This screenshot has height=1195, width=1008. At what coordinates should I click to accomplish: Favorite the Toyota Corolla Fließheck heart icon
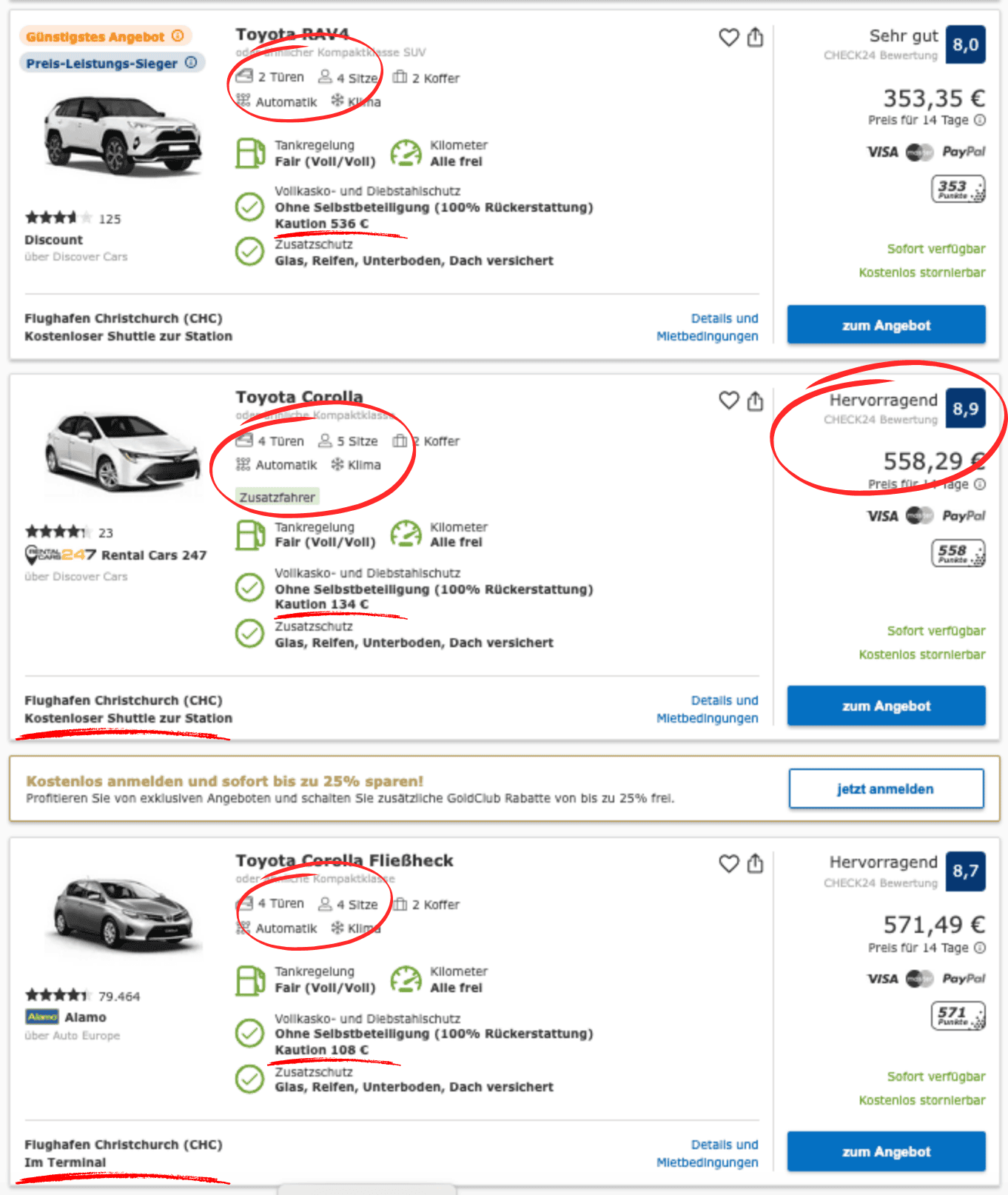[729, 864]
